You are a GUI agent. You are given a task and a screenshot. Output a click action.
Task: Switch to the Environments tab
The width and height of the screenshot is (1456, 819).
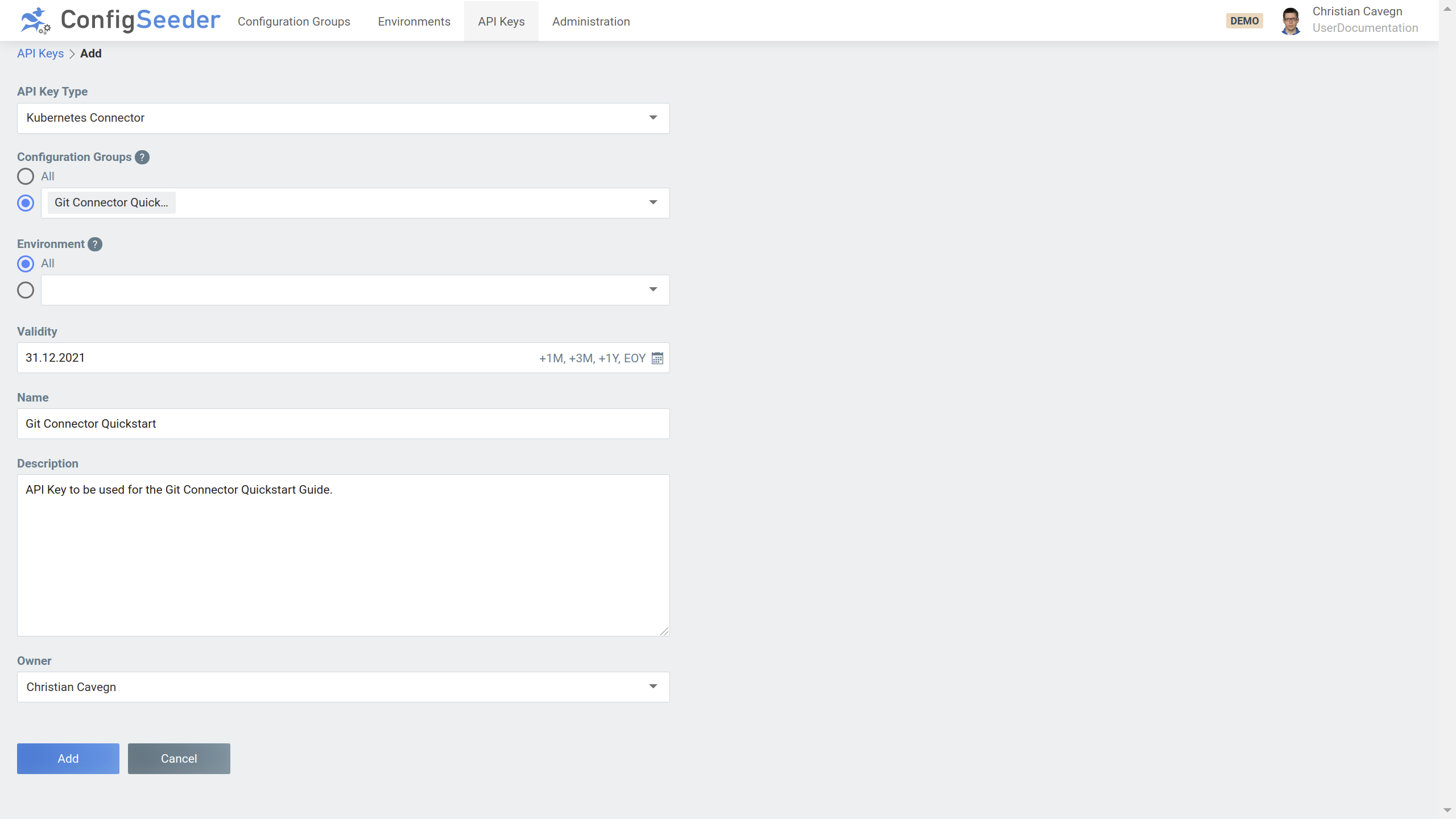[414, 21]
